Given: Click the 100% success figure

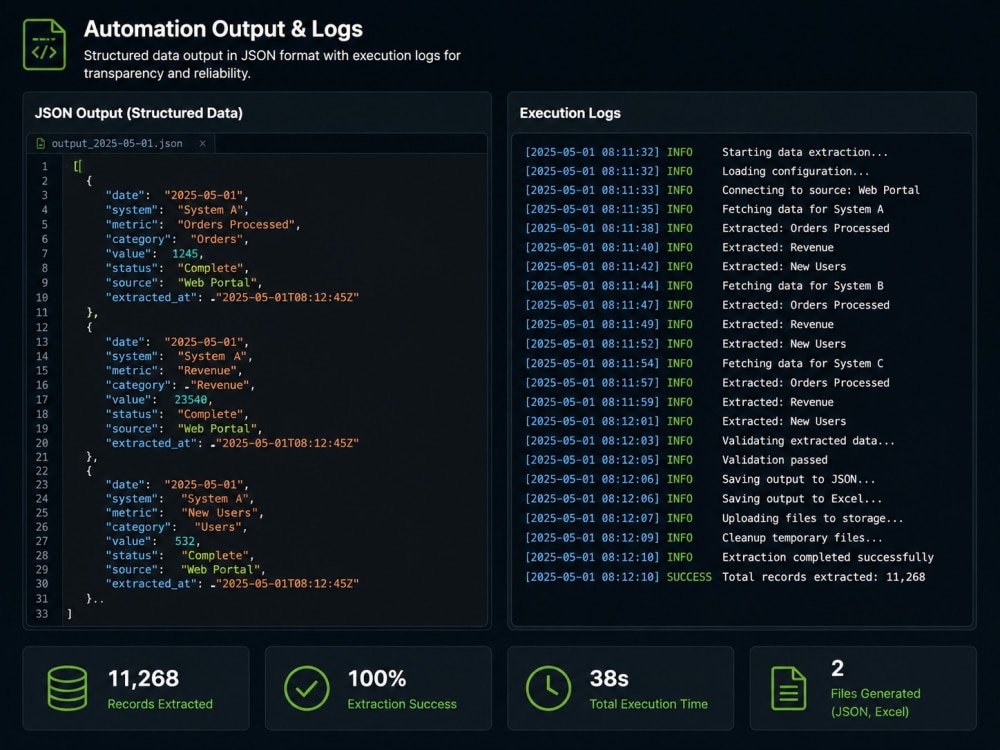Looking at the screenshot, I should pos(377,679).
